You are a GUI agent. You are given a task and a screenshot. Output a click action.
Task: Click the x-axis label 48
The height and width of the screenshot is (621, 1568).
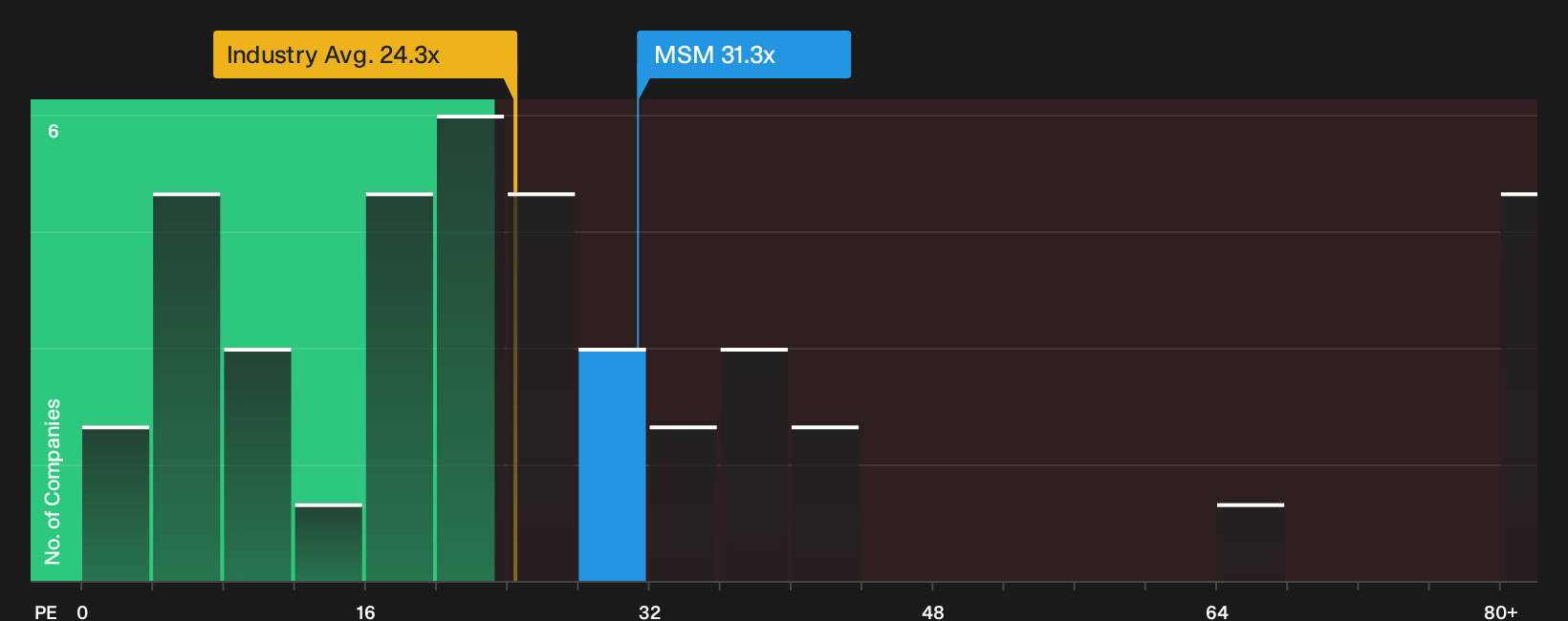point(933,611)
